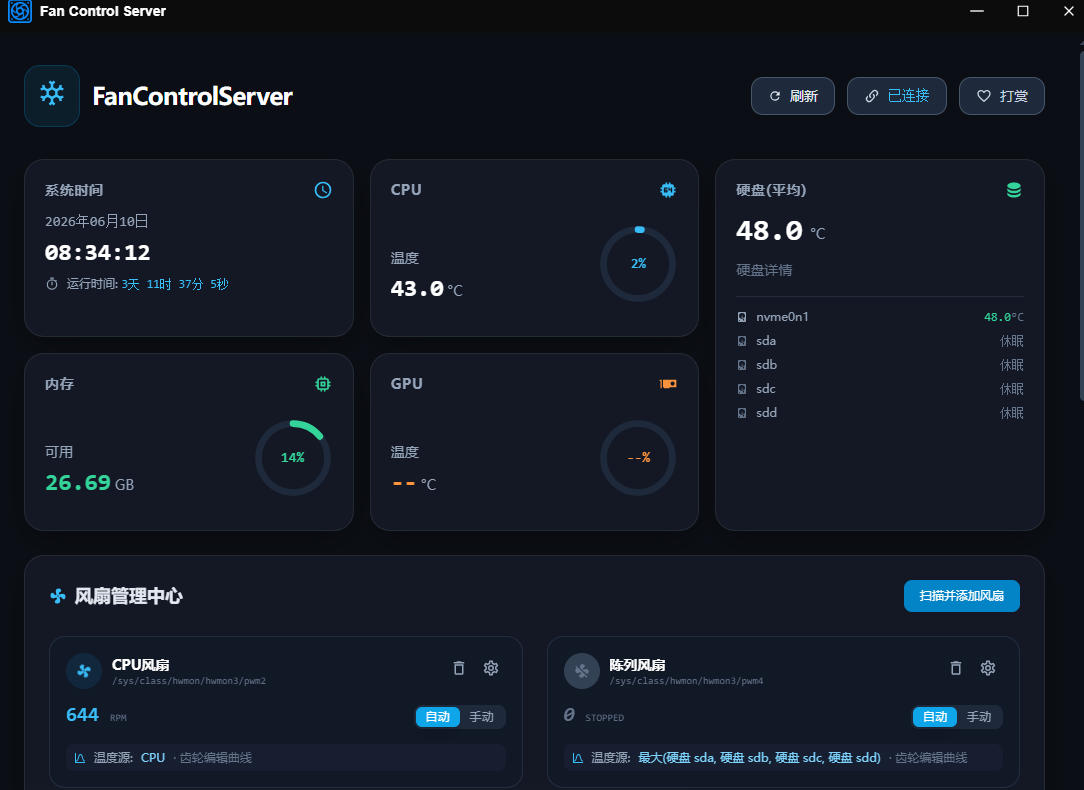Click the sdd 休眠 status

point(1011,413)
